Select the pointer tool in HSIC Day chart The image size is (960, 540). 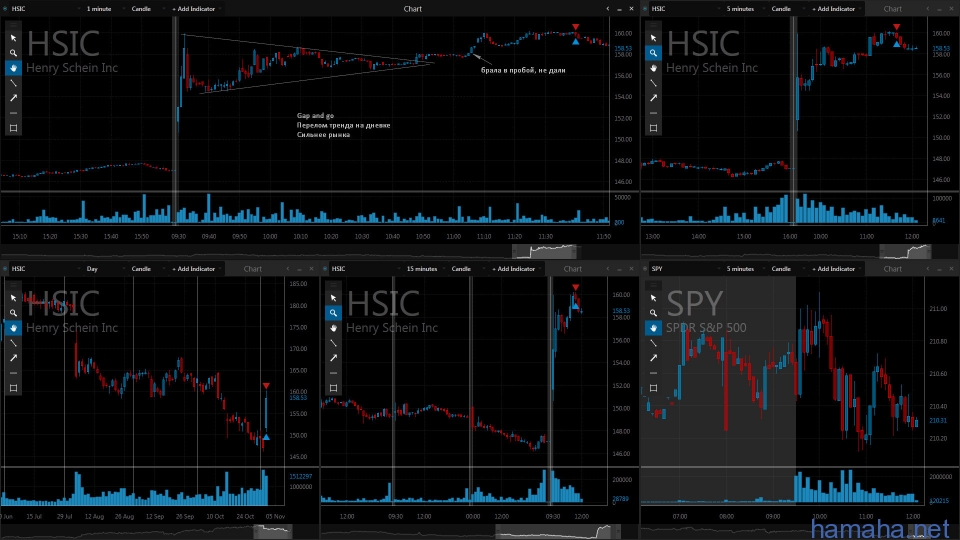pos(13,298)
